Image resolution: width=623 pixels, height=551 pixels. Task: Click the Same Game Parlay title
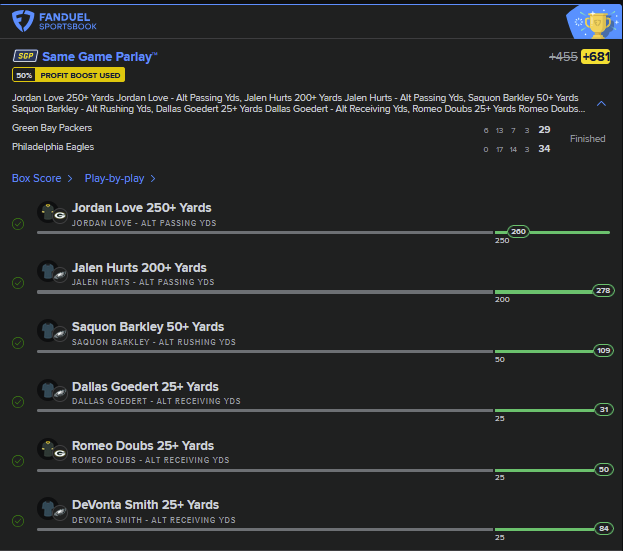[100, 57]
